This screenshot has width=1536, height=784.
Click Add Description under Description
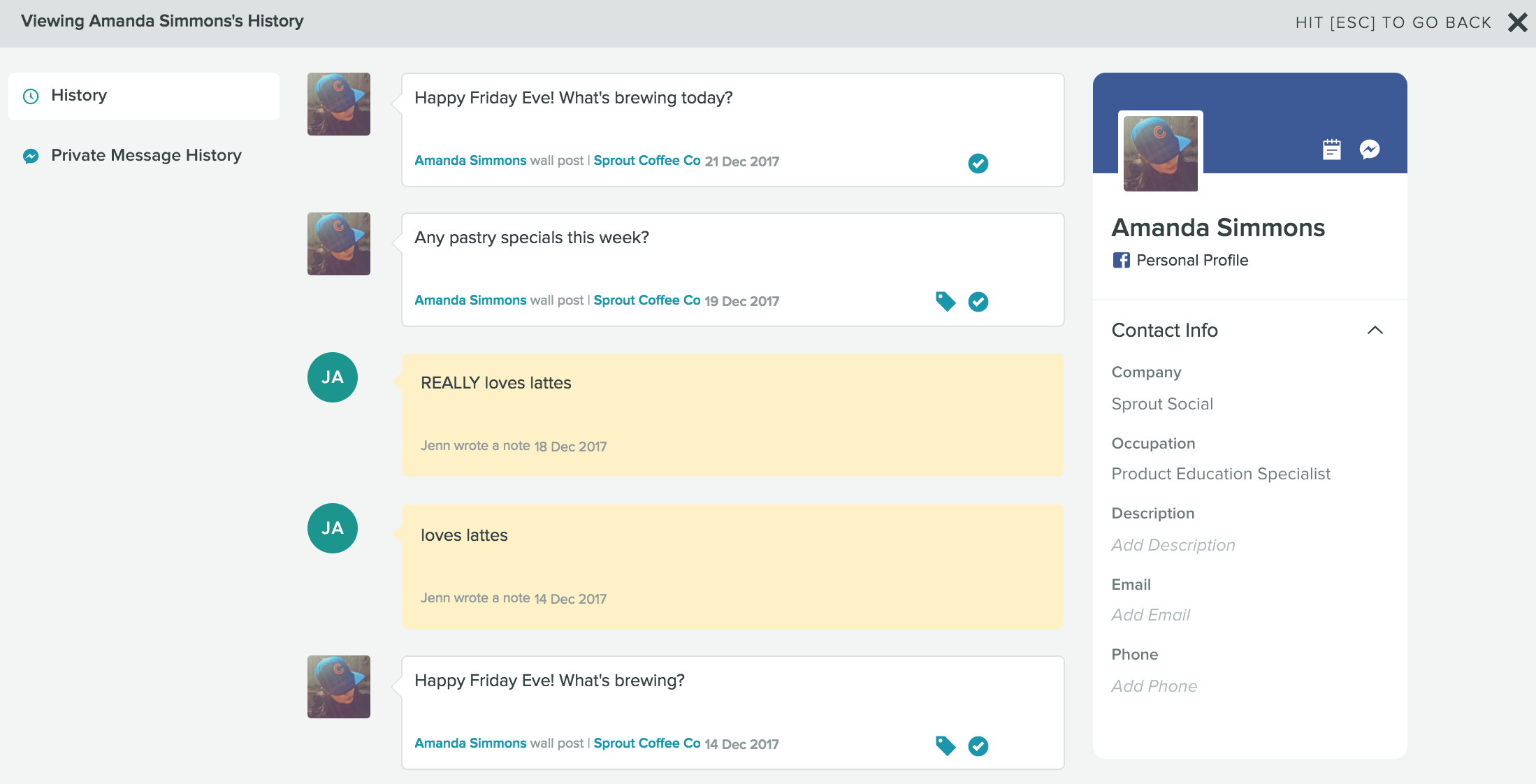pos(1173,544)
